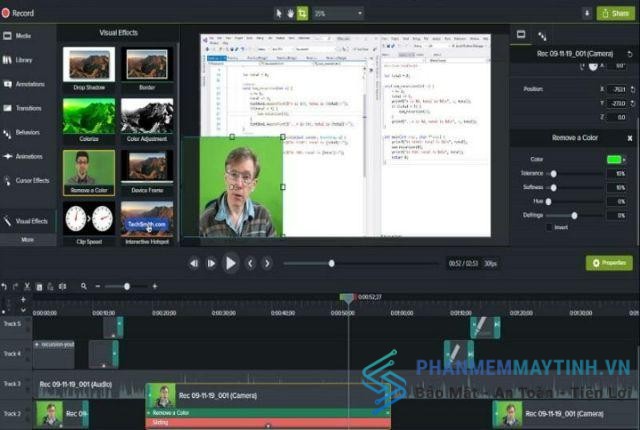
Task: Click the previous frame playback button
Action: tap(194, 264)
